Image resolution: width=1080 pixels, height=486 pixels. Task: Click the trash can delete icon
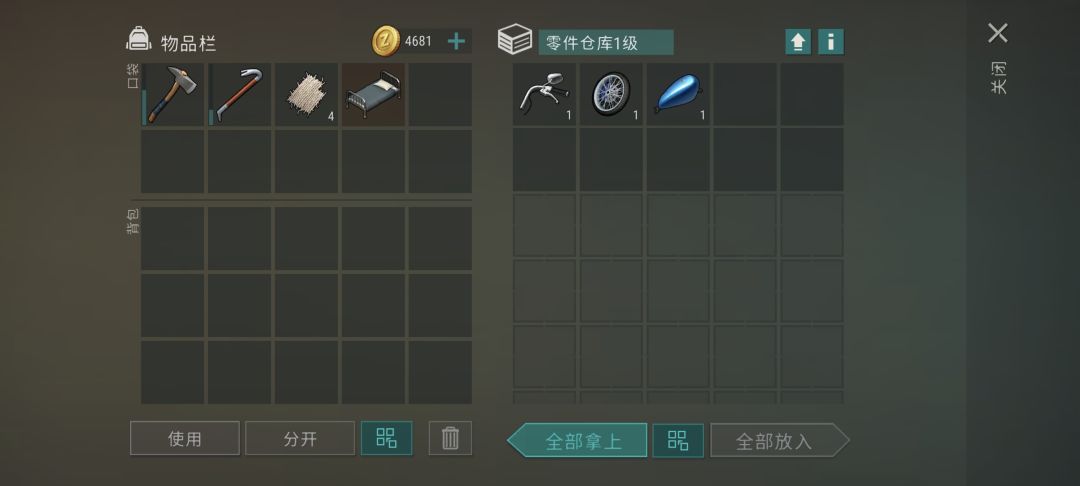click(x=450, y=438)
